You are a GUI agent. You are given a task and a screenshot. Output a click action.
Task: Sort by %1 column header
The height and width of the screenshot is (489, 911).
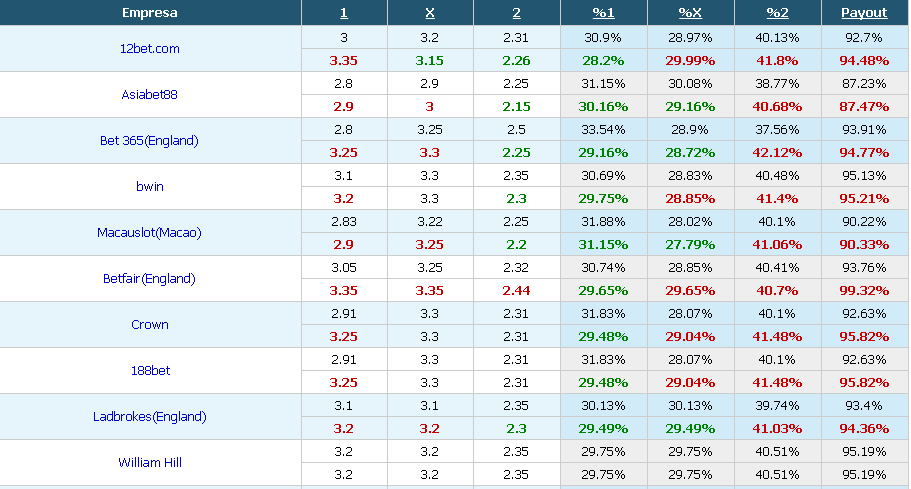603,13
